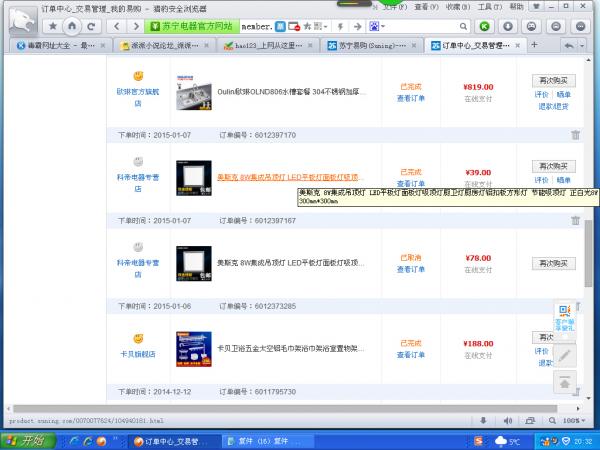This screenshot has height=450, width=600.
Task: Click the browser skin shirt icon in title bar
Action: pos(536,7)
